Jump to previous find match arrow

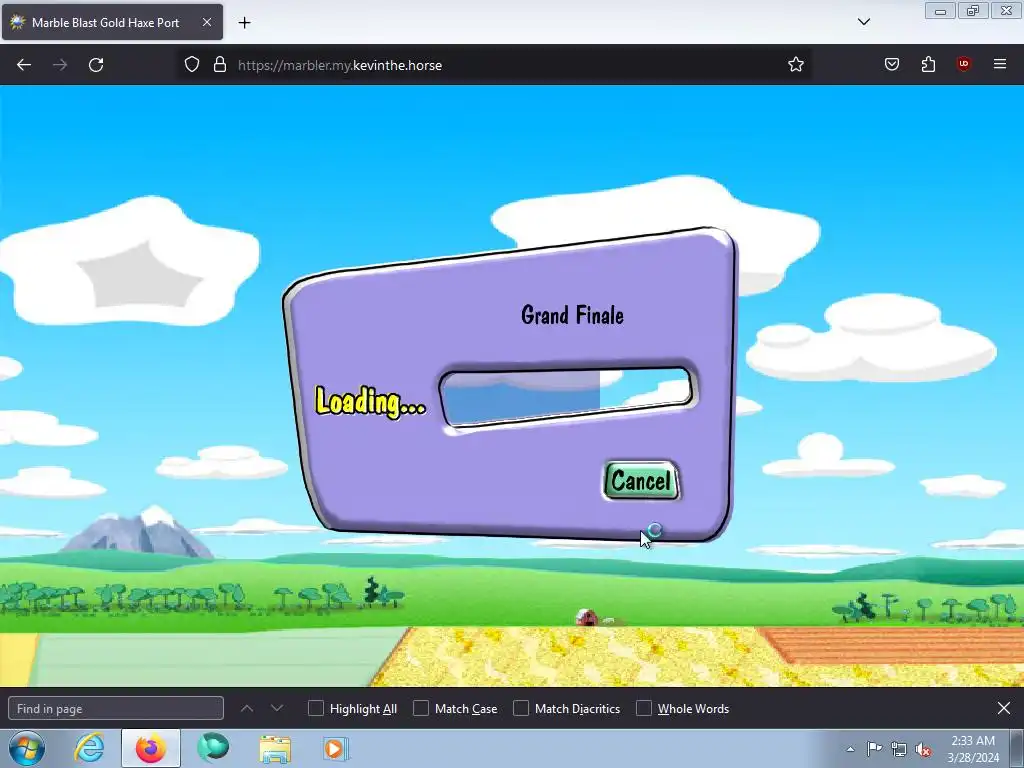point(247,709)
